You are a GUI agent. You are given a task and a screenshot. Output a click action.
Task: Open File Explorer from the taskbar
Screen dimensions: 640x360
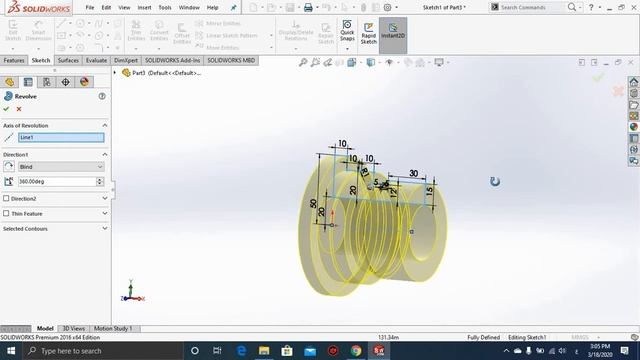click(264, 351)
